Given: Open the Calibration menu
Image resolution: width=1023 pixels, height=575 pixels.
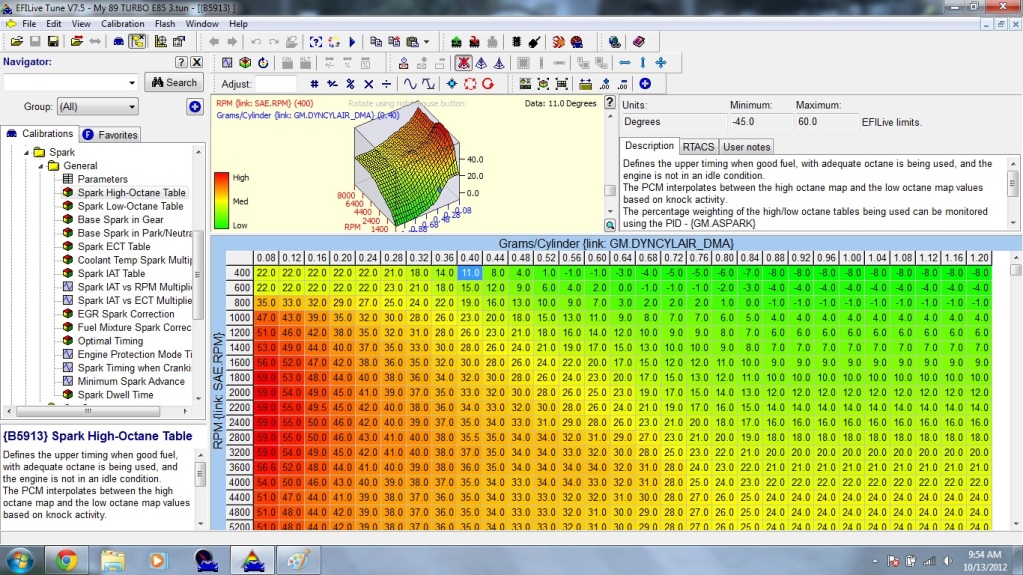Looking at the screenshot, I should click(x=123, y=23).
